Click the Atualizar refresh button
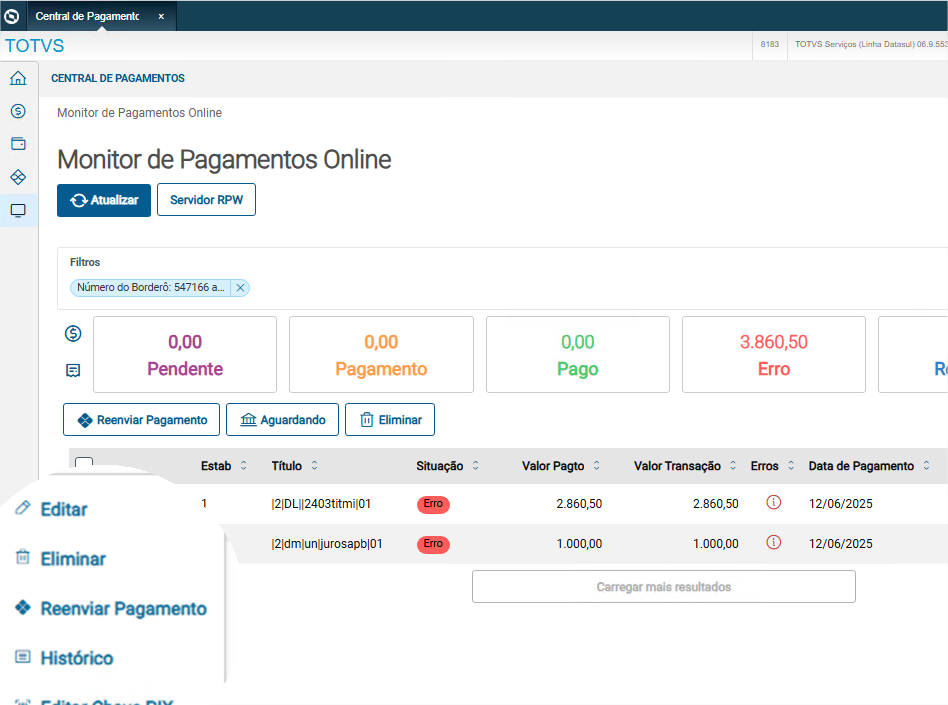 coord(104,200)
